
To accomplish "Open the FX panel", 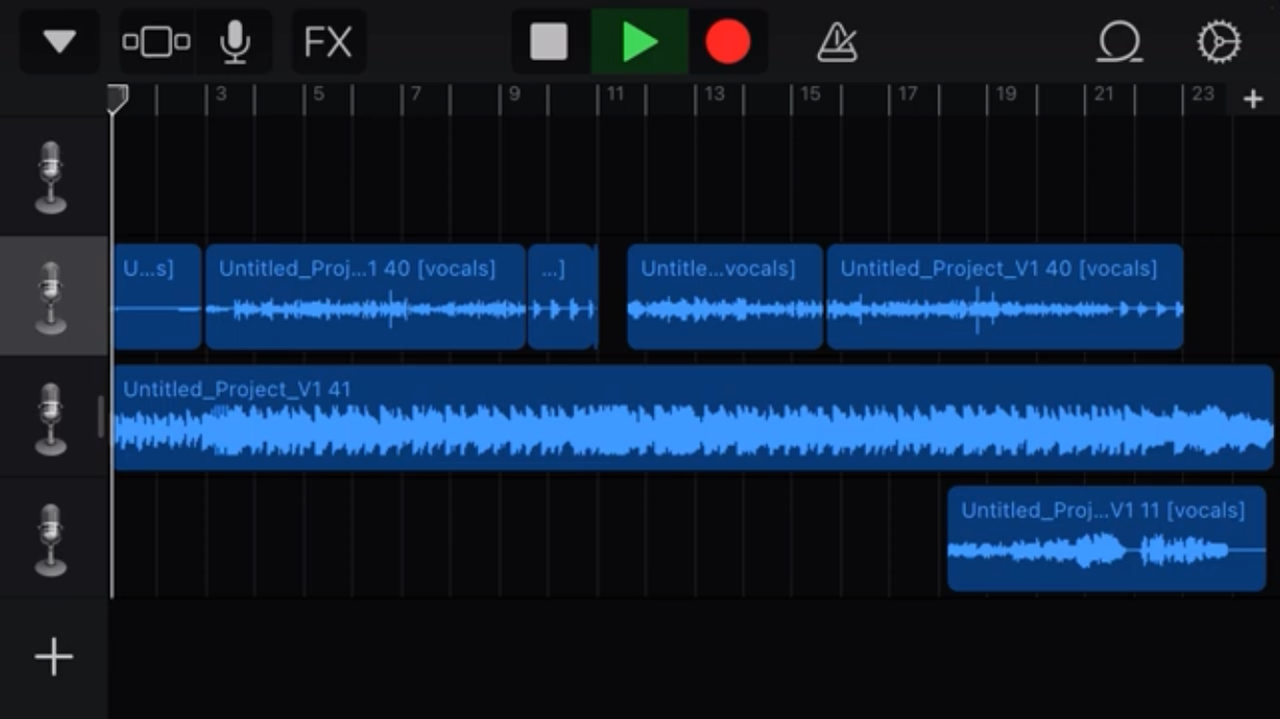I will [x=328, y=42].
